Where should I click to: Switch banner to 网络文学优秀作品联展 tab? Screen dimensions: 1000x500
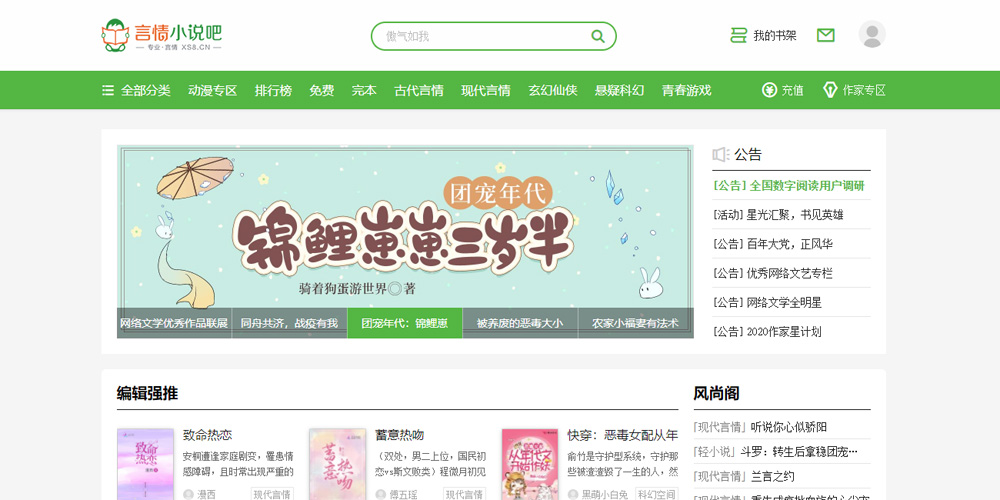coord(174,323)
